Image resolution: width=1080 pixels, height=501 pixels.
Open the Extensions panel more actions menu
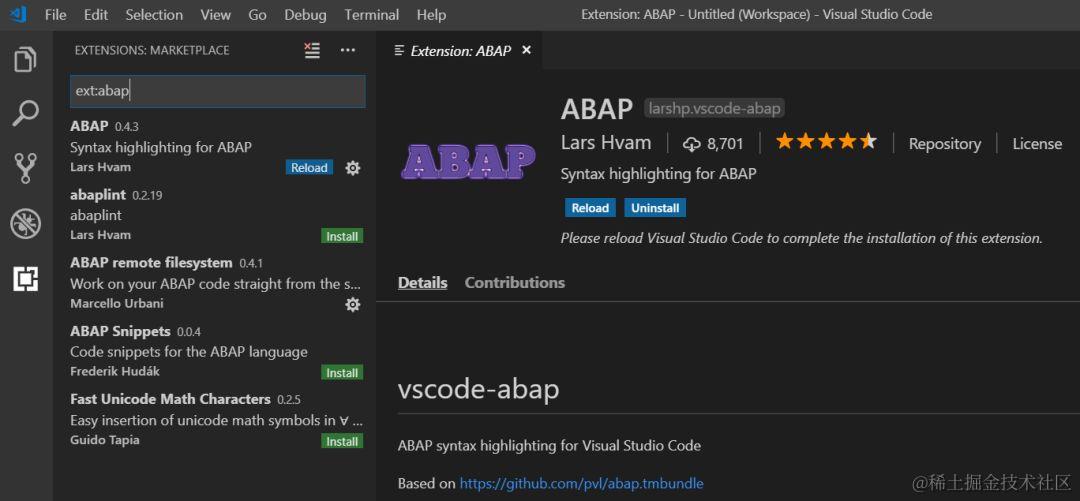348,50
